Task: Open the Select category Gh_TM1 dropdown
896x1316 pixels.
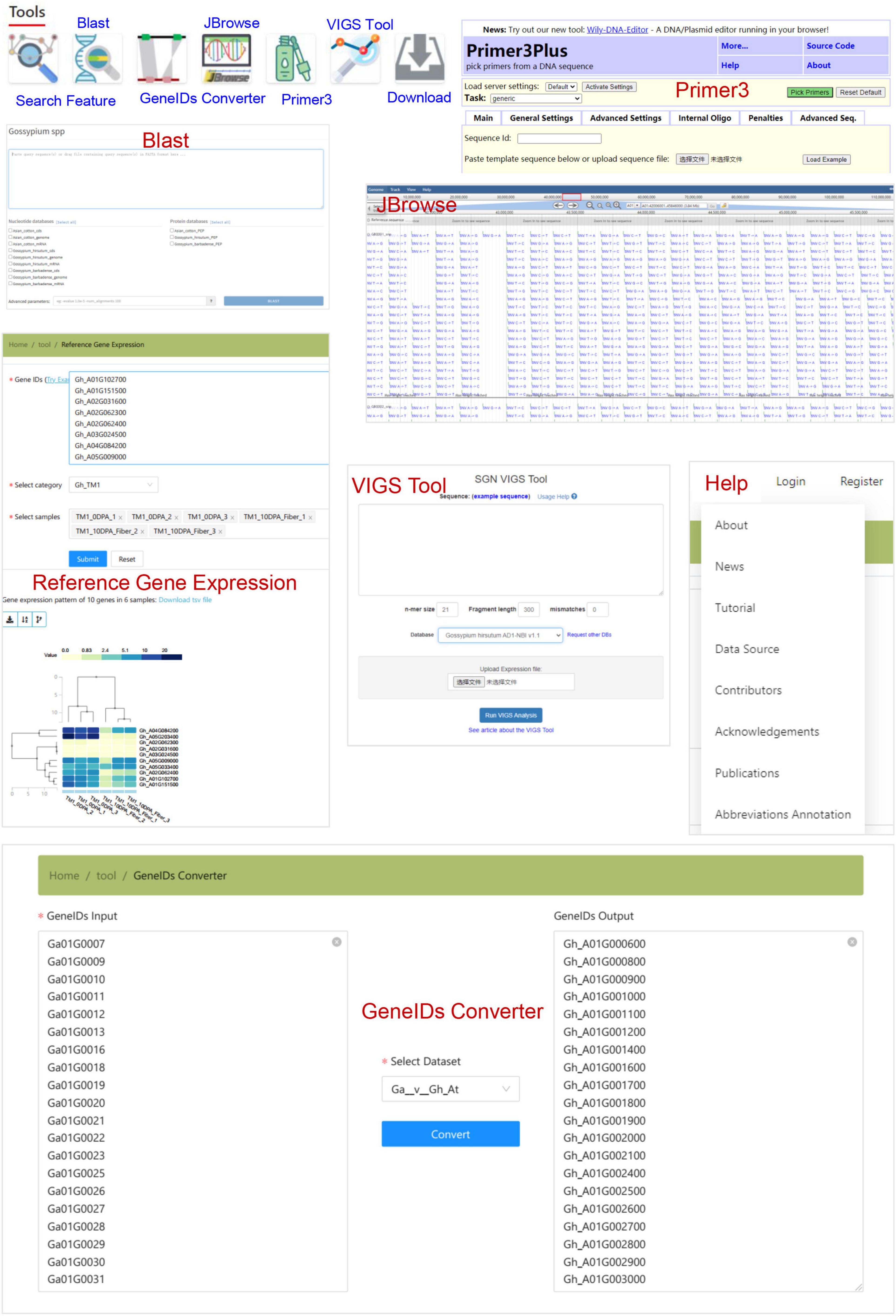Action: point(113,485)
